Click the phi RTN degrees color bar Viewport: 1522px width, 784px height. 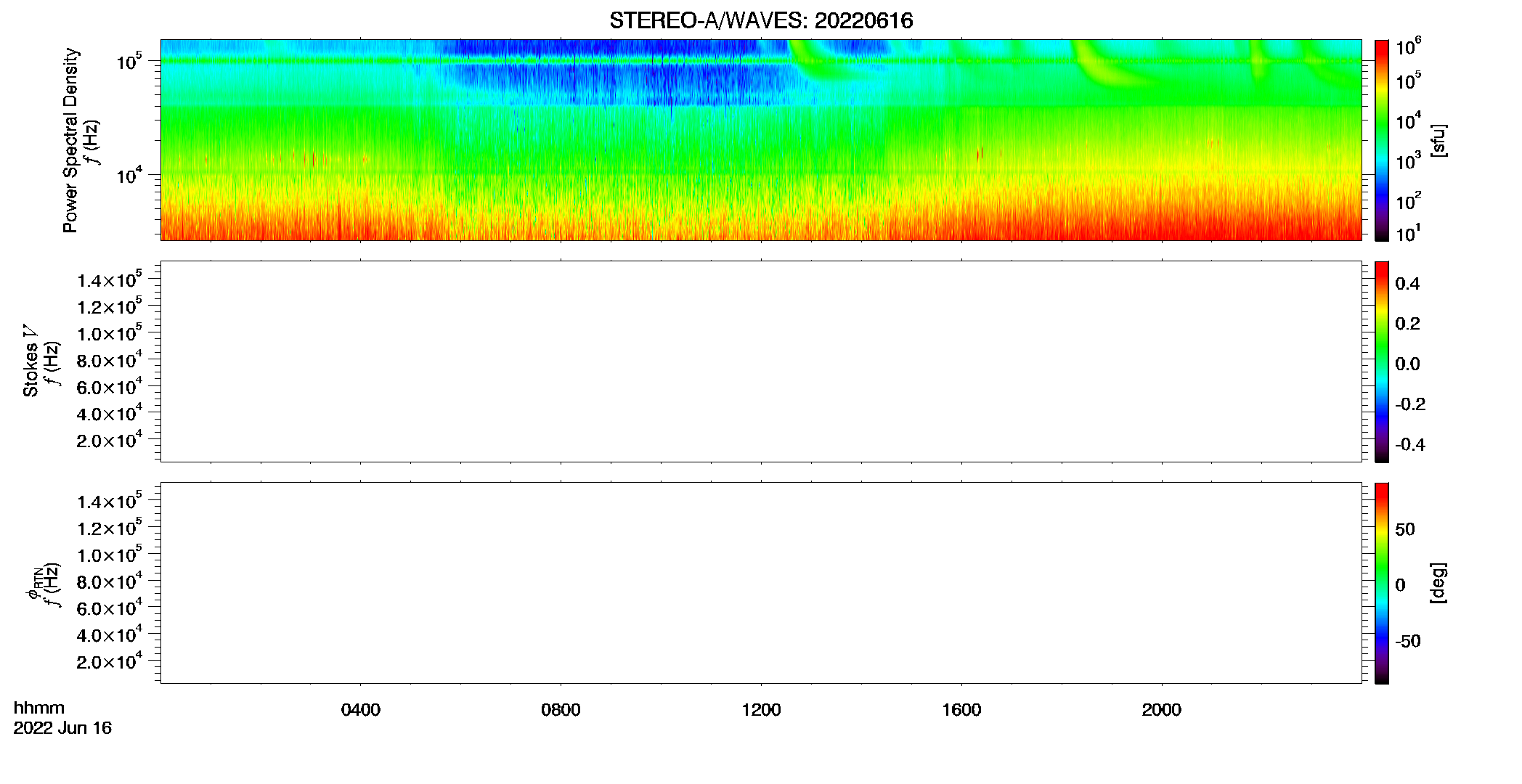(1382, 583)
